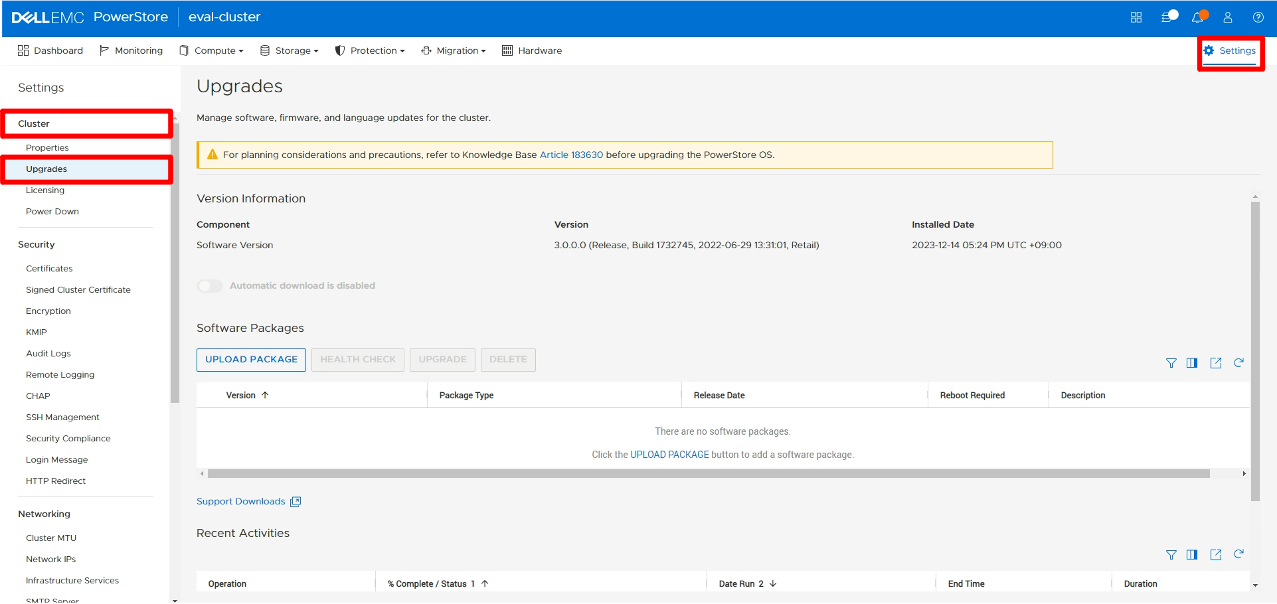
Task: Click the Dashboard grid icon
Action: pyautogui.click(x=23, y=50)
